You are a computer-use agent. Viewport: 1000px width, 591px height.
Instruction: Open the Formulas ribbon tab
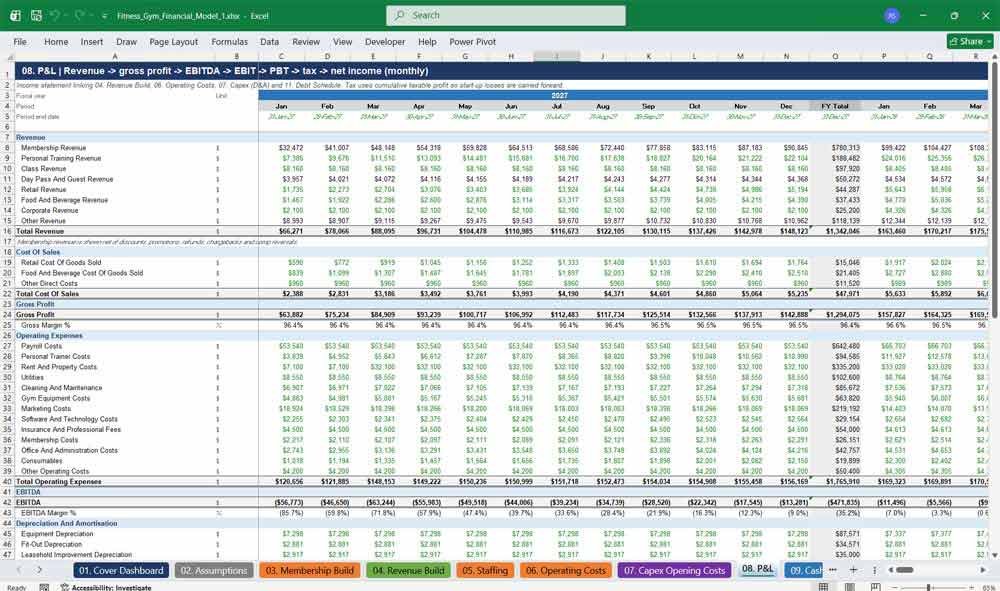(x=230, y=41)
